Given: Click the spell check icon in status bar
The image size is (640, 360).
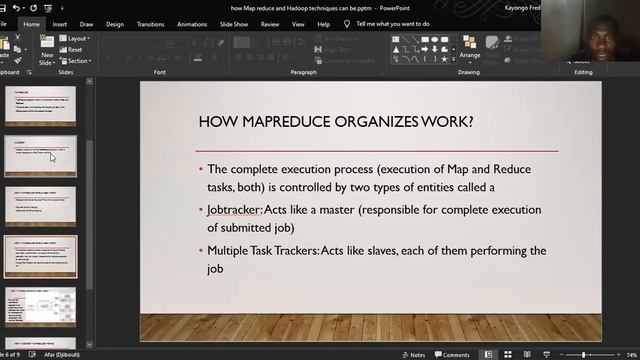Looking at the screenshot, I should click(x=32, y=354).
